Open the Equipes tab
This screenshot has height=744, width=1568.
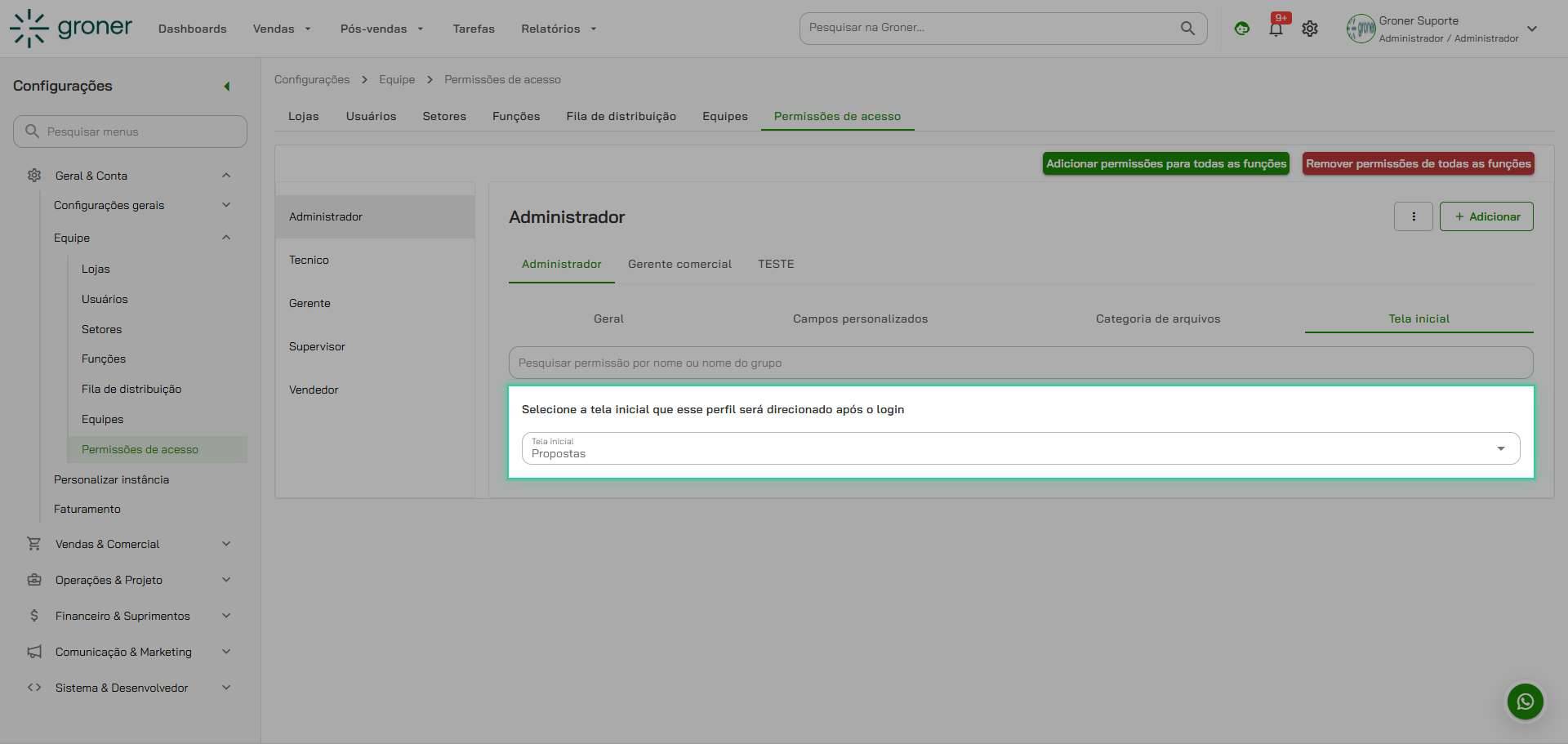click(x=724, y=116)
